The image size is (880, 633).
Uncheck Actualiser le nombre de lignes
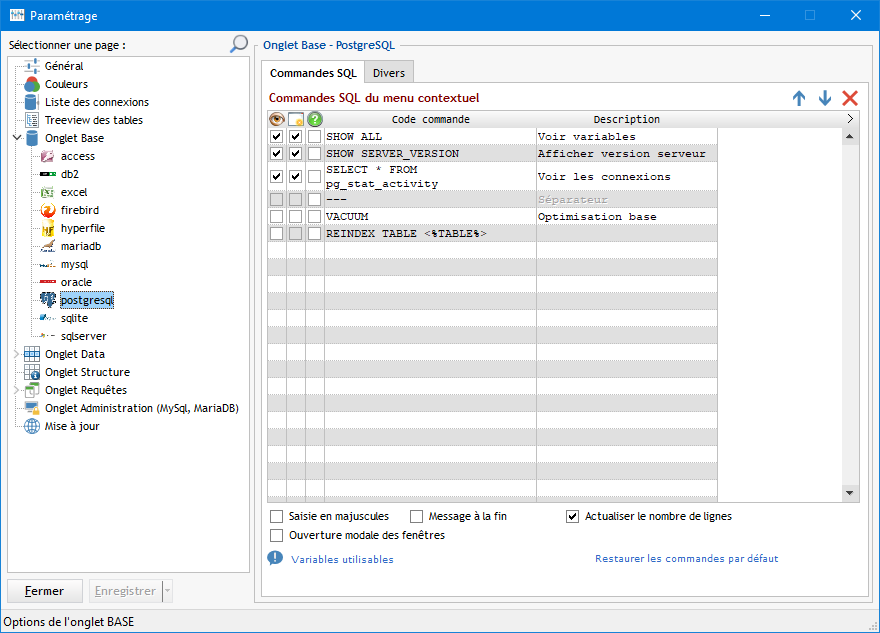(572, 516)
